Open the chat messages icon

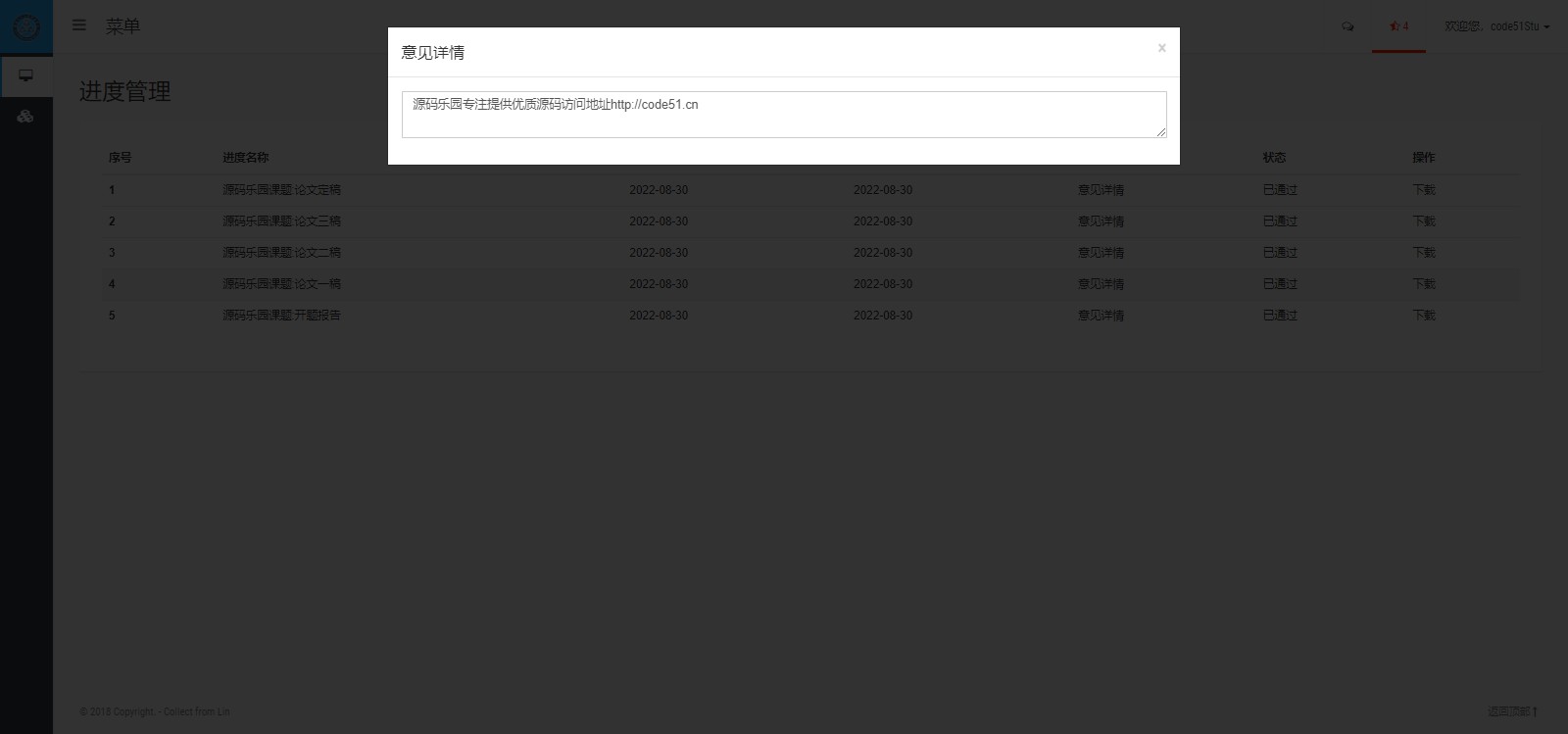[1347, 26]
